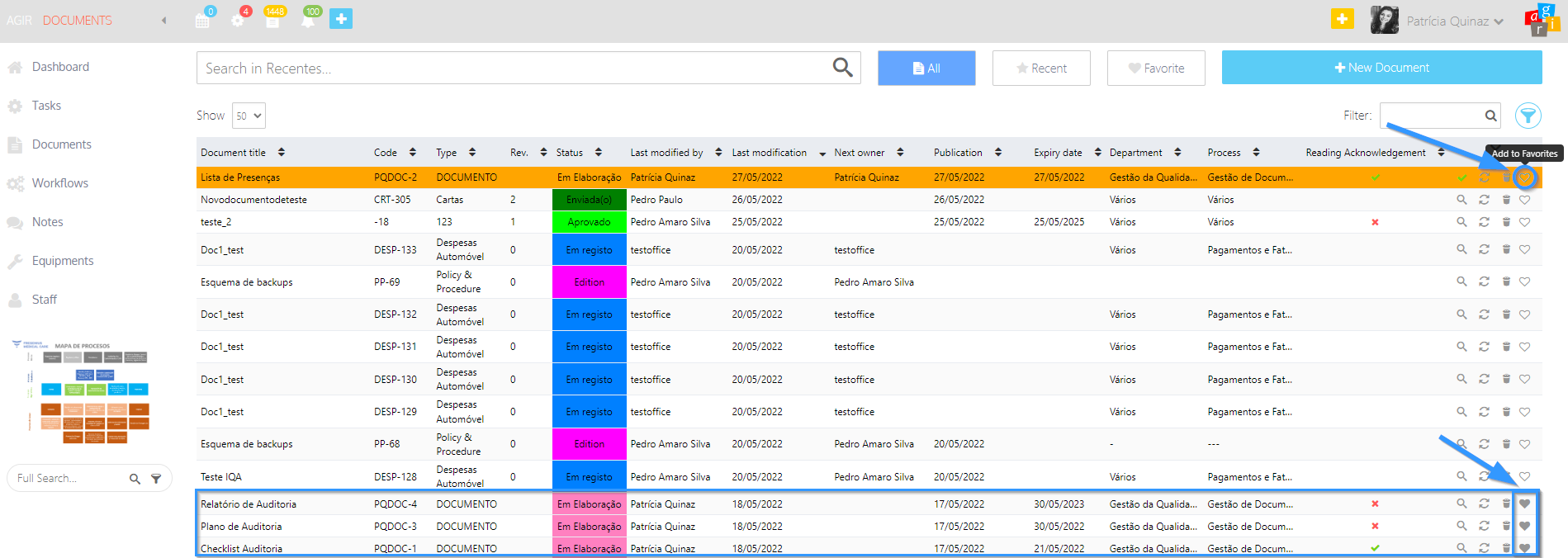Image resolution: width=1568 pixels, height=558 pixels.
Task: Sort by Document title column
Action: point(243,153)
